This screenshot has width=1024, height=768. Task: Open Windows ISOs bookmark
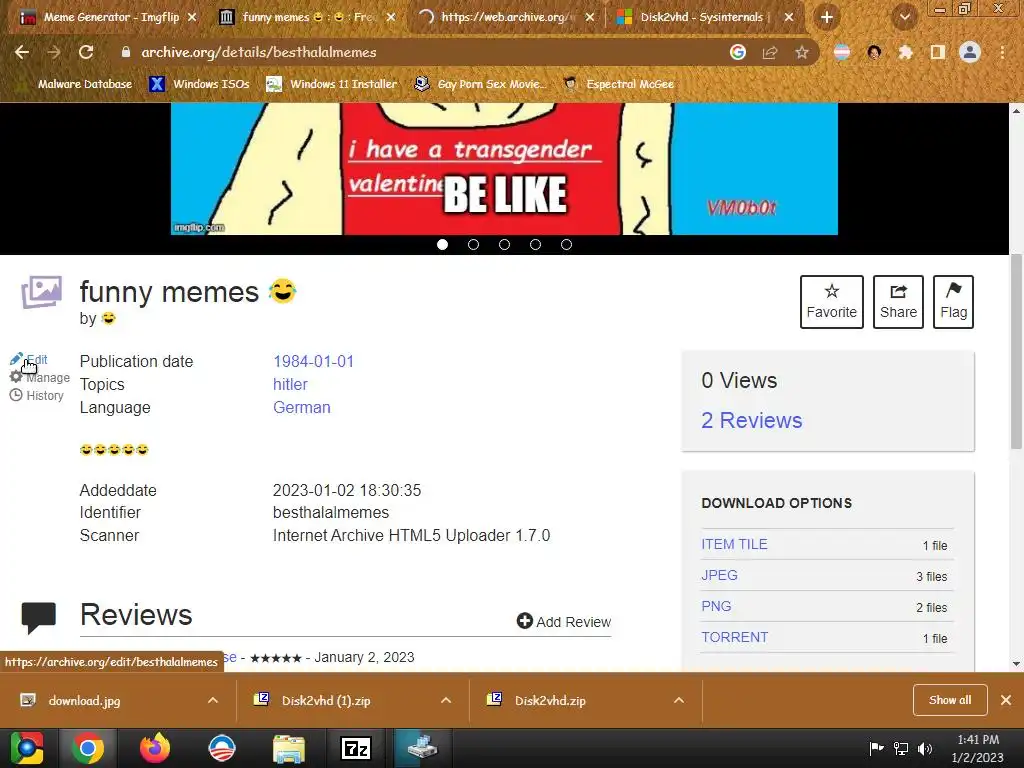(x=200, y=84)
